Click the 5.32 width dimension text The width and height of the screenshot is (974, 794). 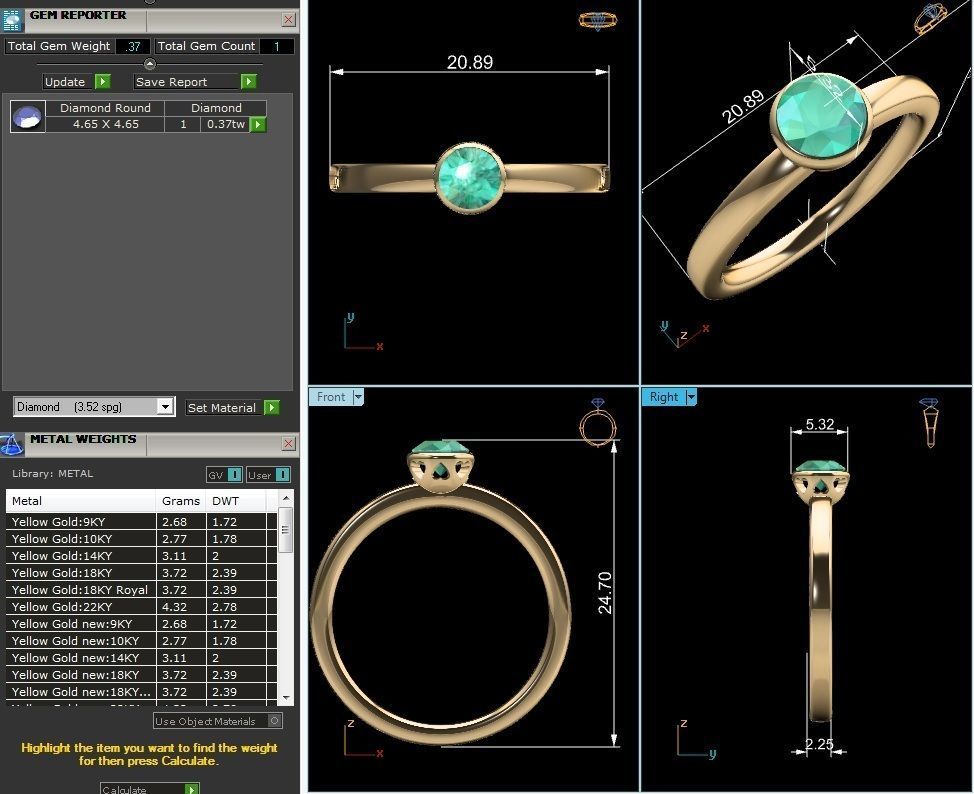[x=819, y=424]
